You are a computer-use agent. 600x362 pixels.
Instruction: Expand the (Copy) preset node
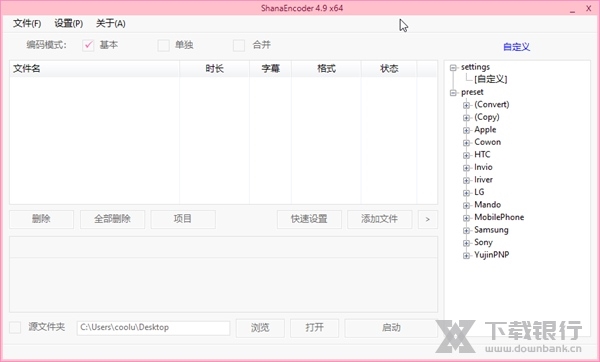point(466,118)
